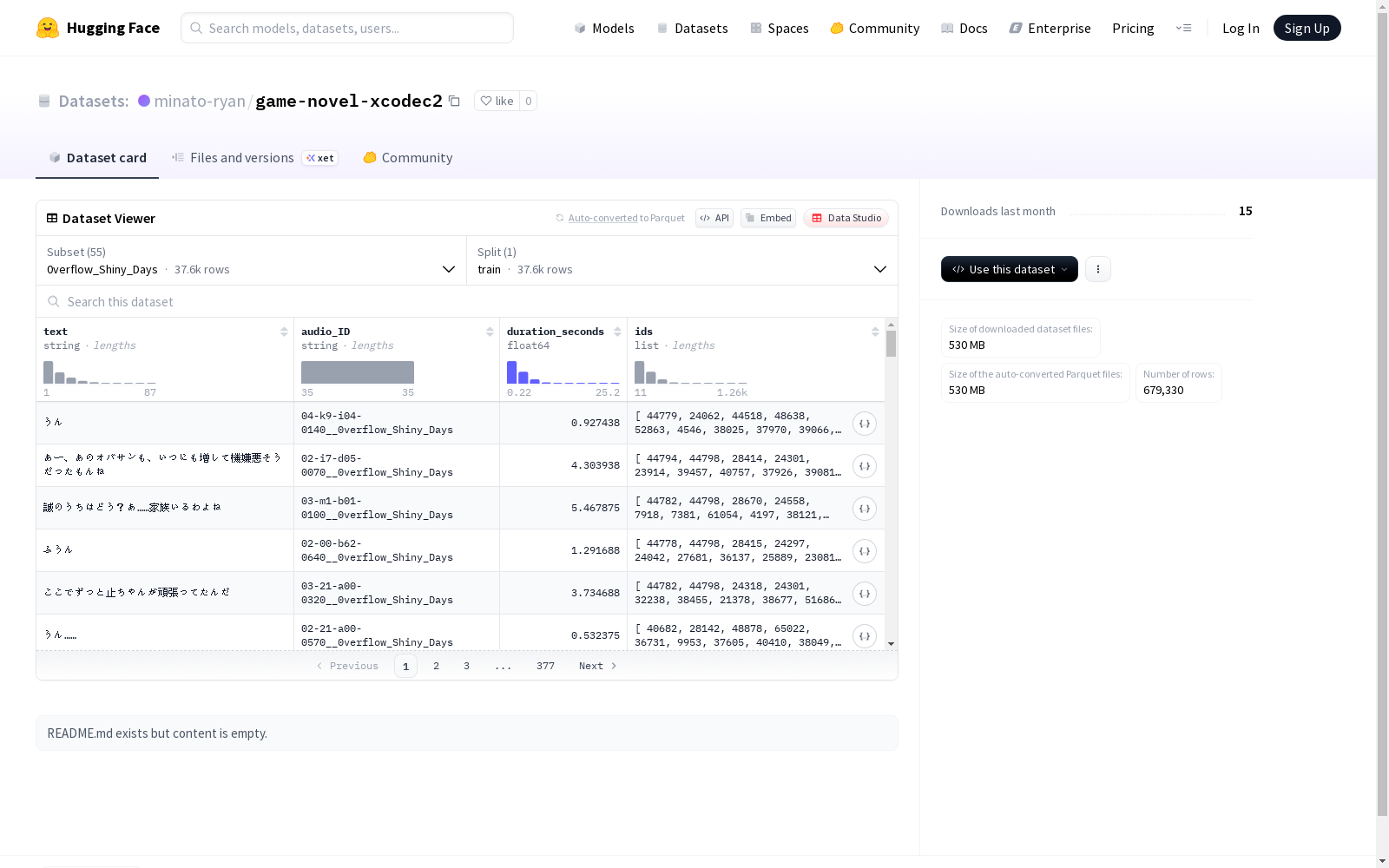
Task: Click the text lengths histogram
Action: [x=100, y=372]
